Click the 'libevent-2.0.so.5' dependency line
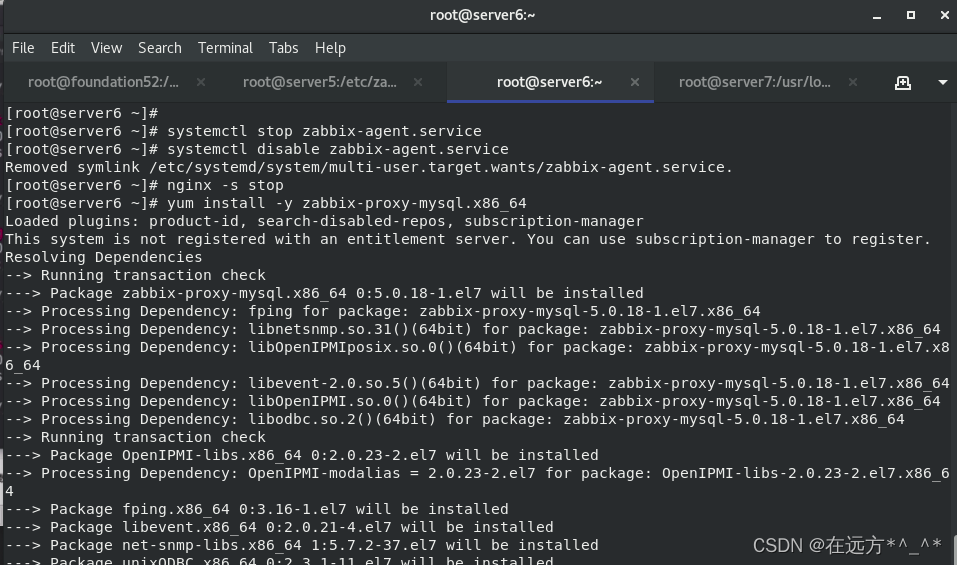 (477, 383)
